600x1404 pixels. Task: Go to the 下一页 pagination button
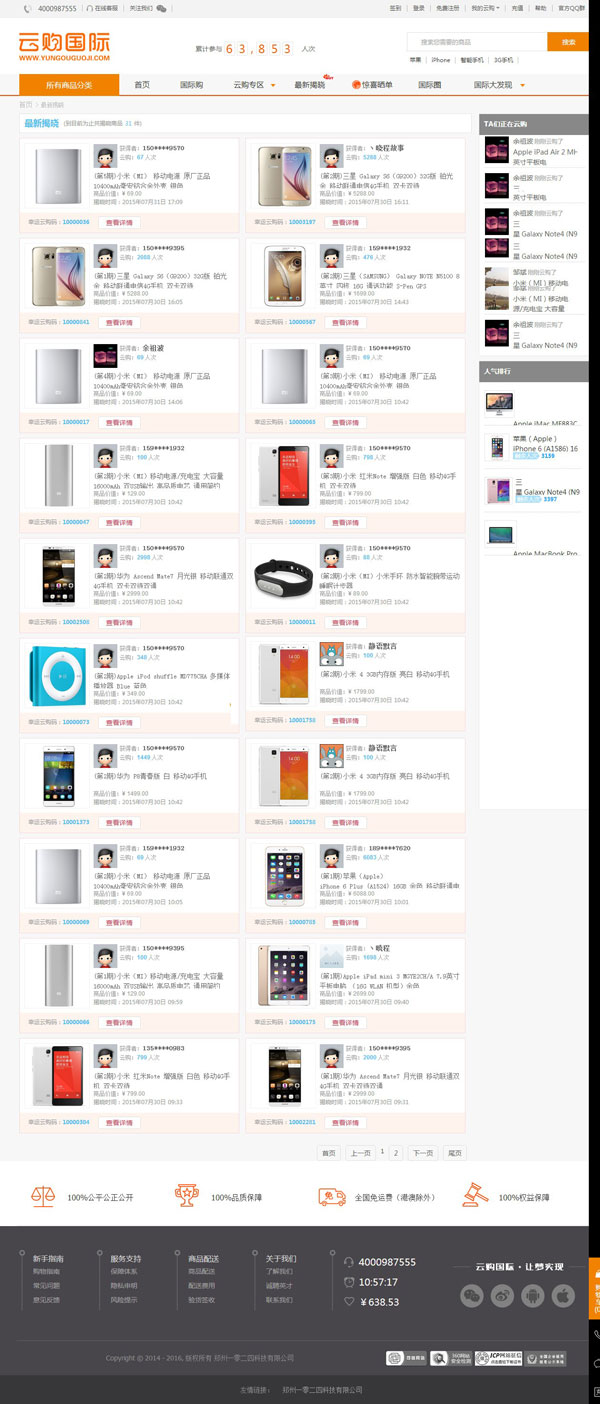coord(423,1153)
